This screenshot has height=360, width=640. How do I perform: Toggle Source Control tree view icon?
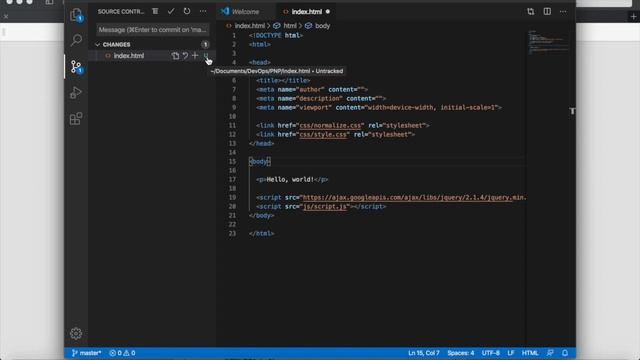point(155,11)
